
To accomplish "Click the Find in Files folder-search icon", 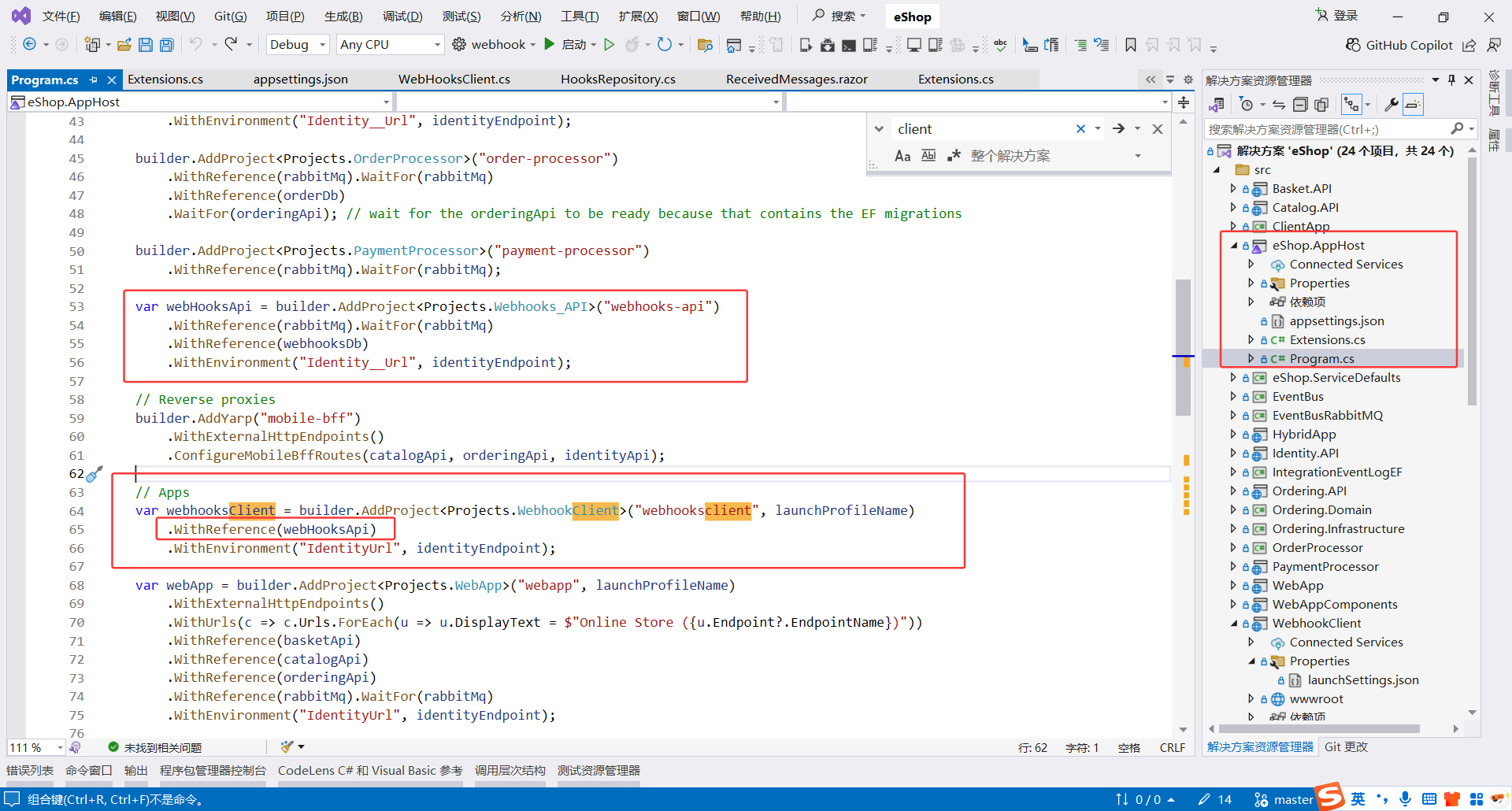I will [x=705, y=45].
